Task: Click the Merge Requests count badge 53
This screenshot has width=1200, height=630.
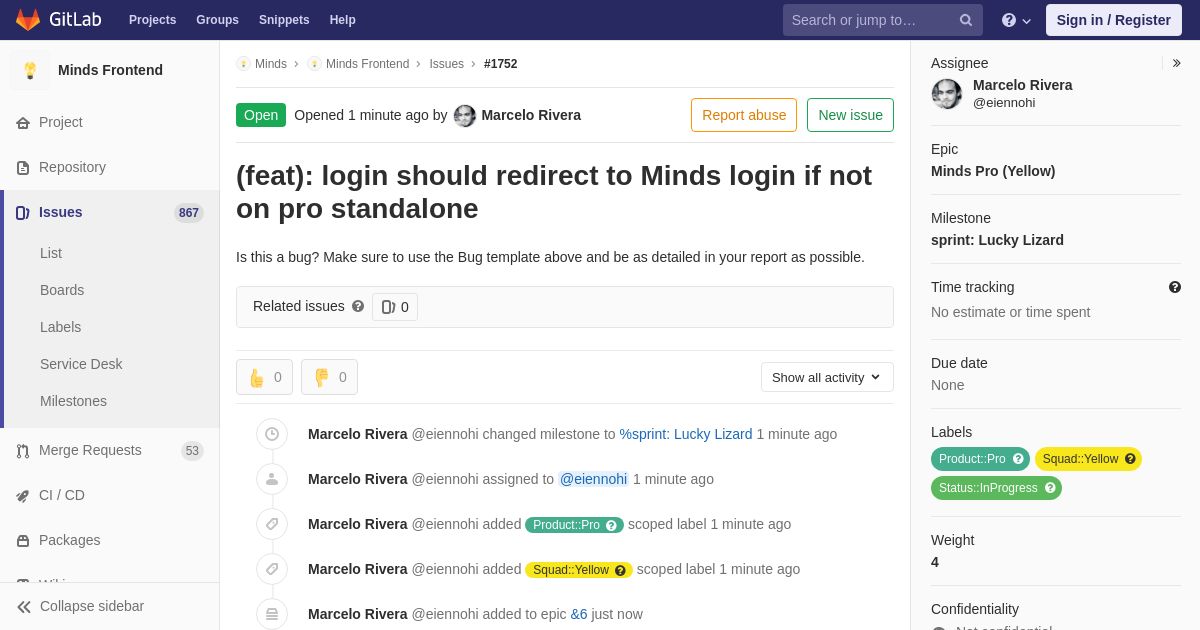Action: tap(192, 451)
